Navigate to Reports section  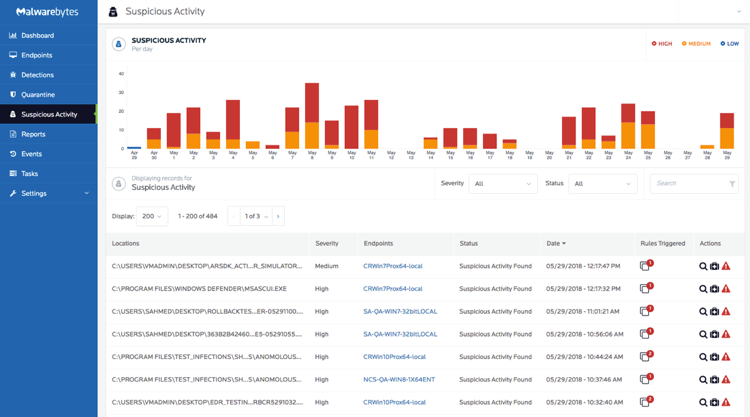pos(33,134)
